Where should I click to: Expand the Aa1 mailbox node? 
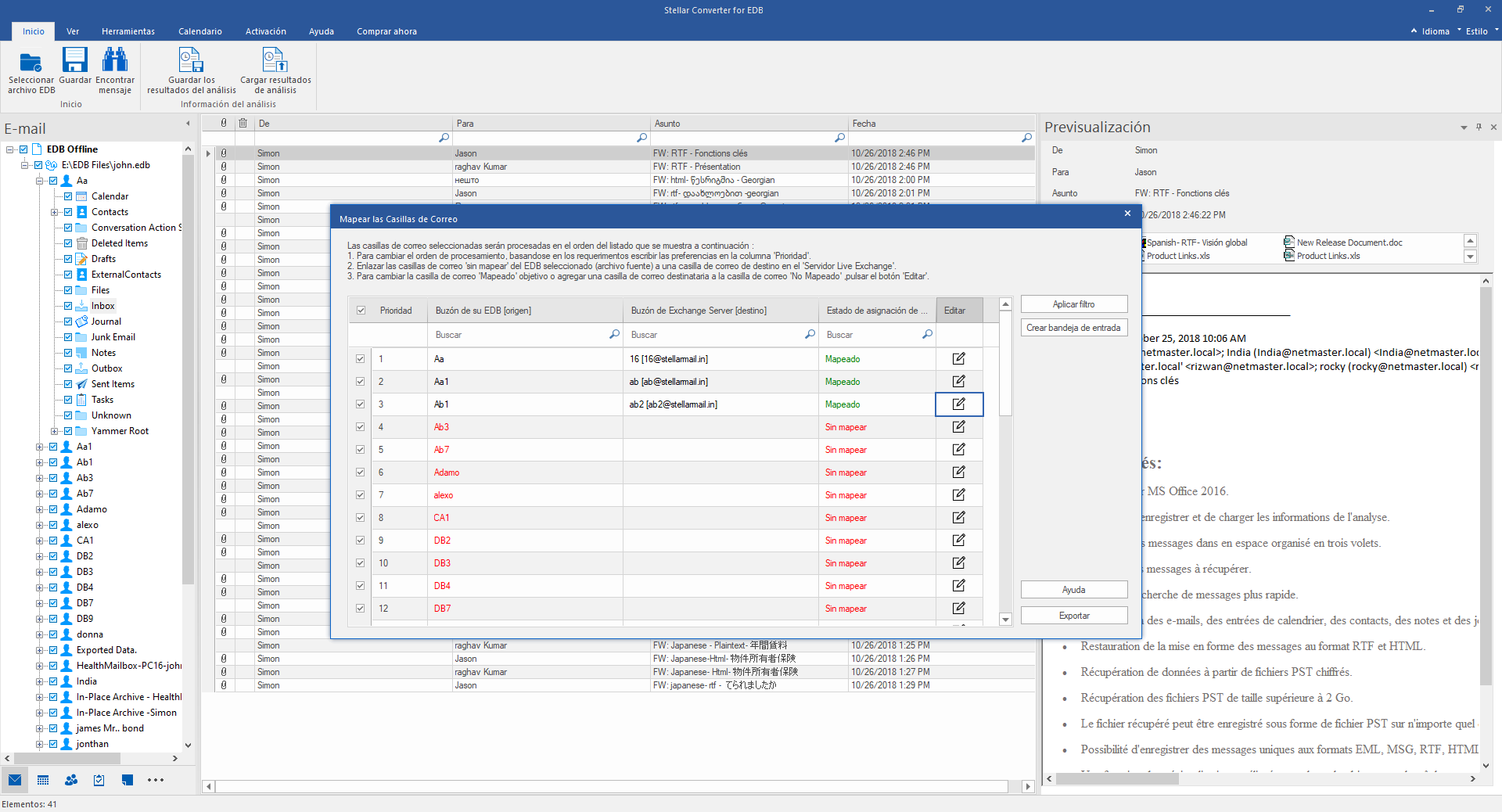[39, 447]
